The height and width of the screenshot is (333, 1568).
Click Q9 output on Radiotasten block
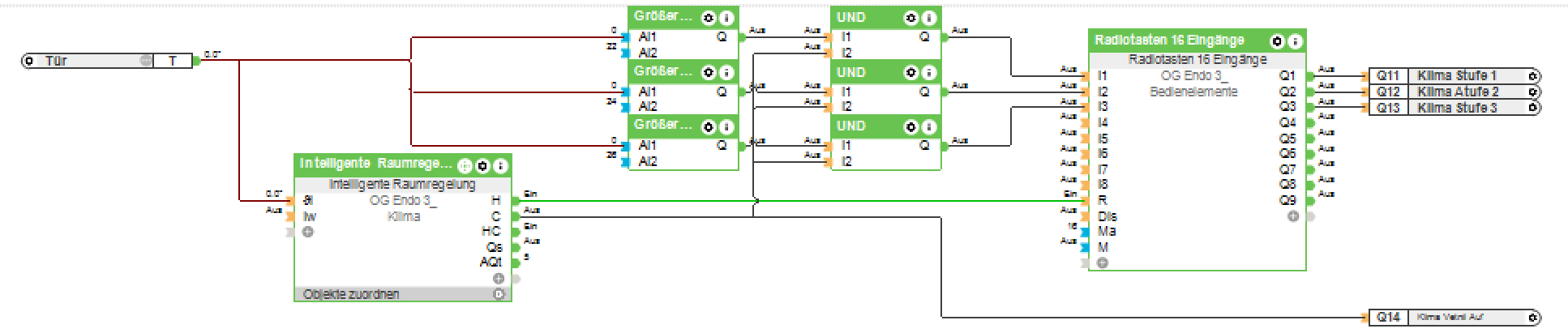pyautogui.click(x=1287, y=200)
